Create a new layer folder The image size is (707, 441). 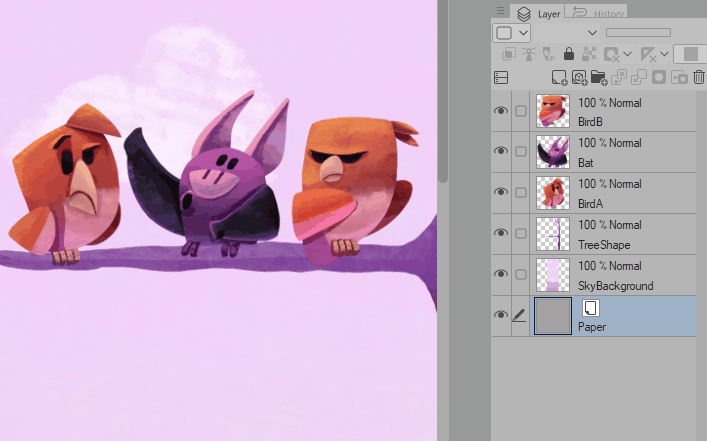pyautogui.click(x=598, y=77)
